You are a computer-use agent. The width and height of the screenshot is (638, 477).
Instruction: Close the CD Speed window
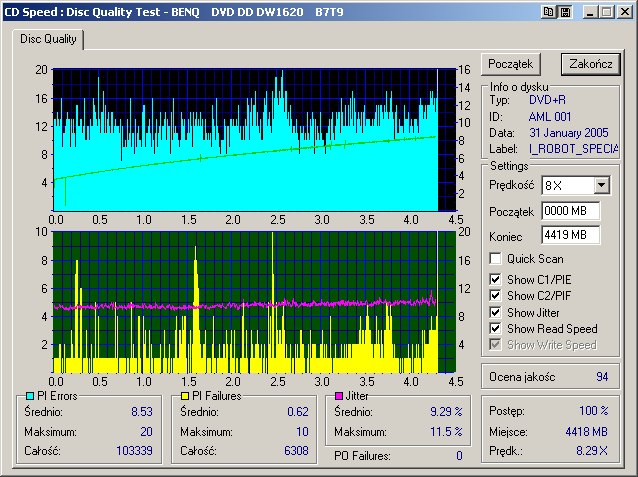tap(625, 12)
